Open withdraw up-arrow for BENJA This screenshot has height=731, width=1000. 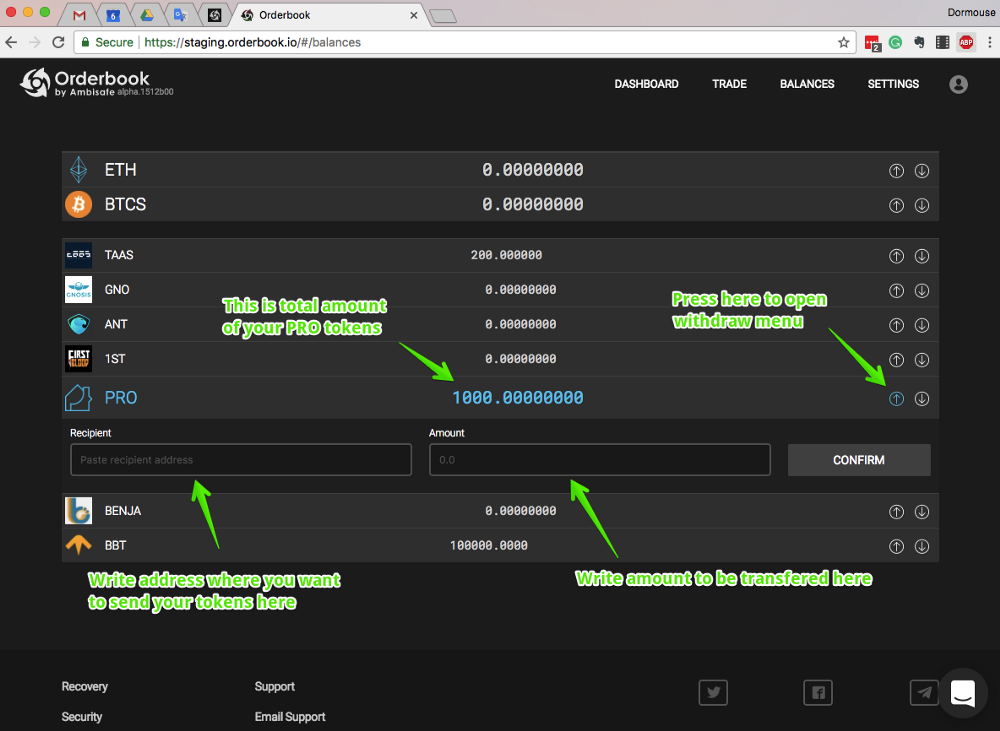(x=896, y=512)
